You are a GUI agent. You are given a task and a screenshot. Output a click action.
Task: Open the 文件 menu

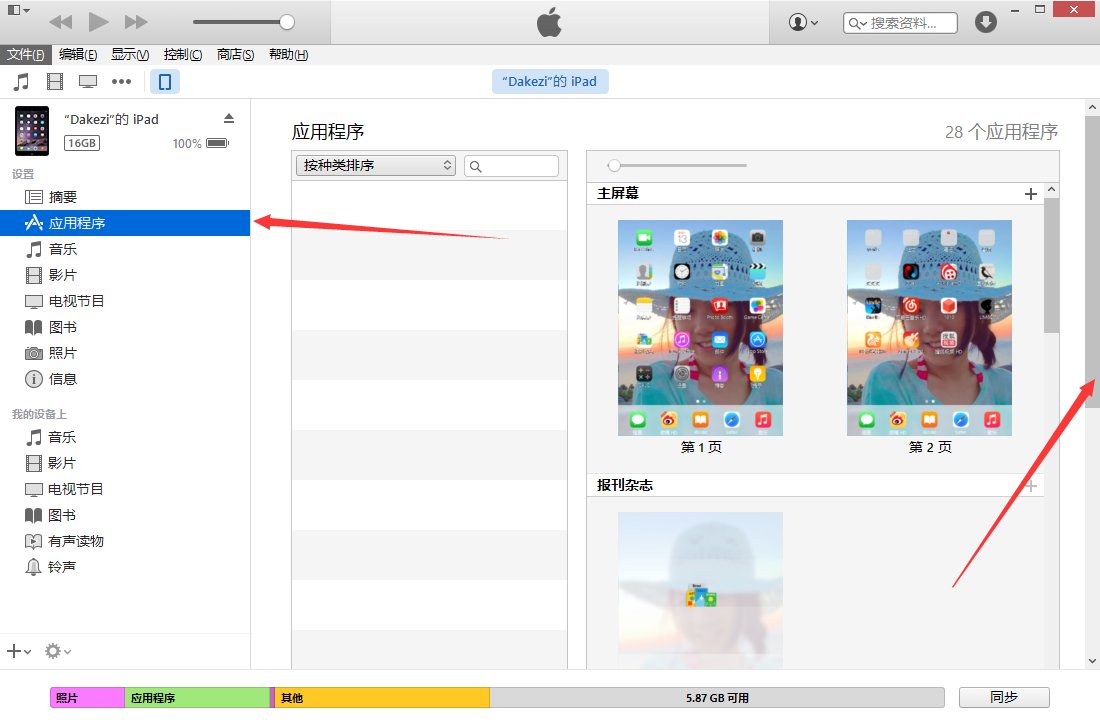25,55
